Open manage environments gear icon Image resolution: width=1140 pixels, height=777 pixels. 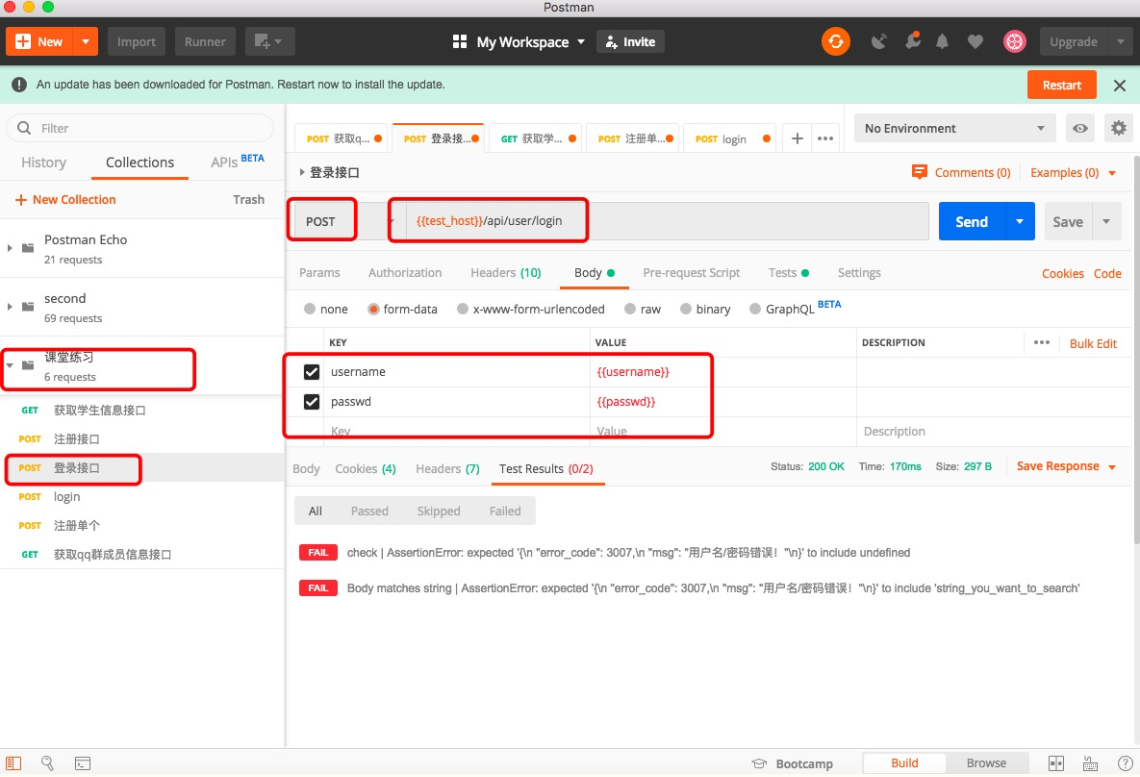pyautogui.click(x=1118, y=129)
